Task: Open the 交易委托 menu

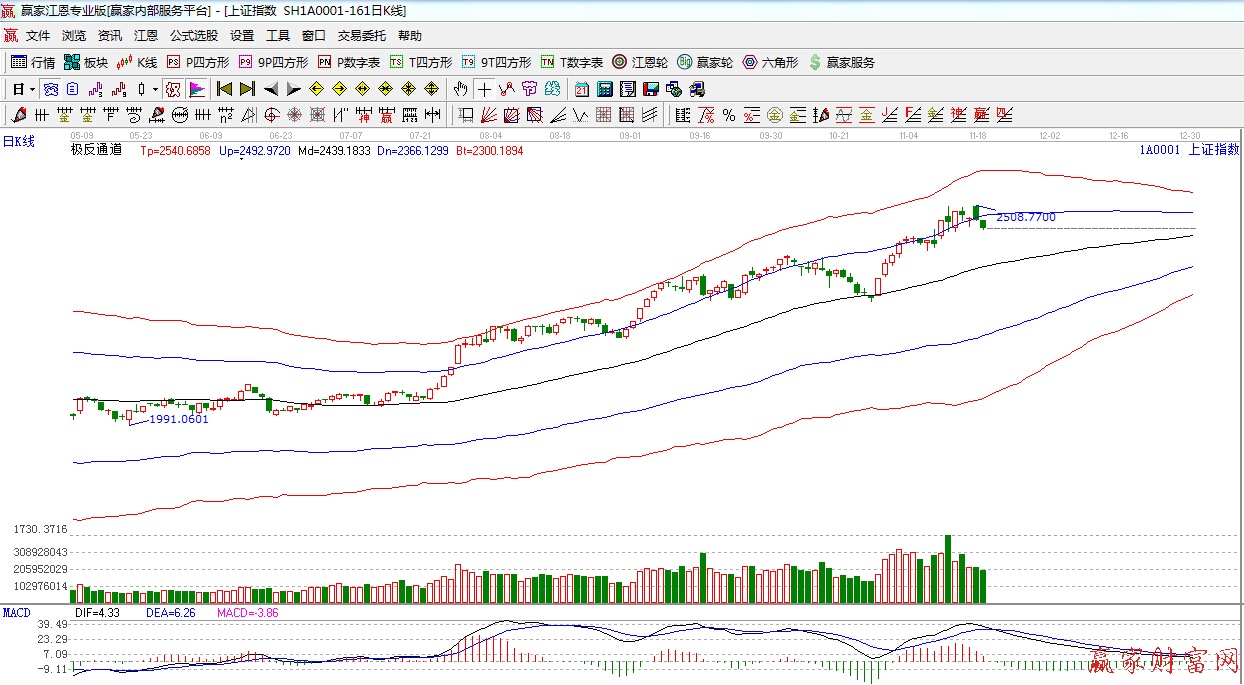Action: [x=361, y=35]
